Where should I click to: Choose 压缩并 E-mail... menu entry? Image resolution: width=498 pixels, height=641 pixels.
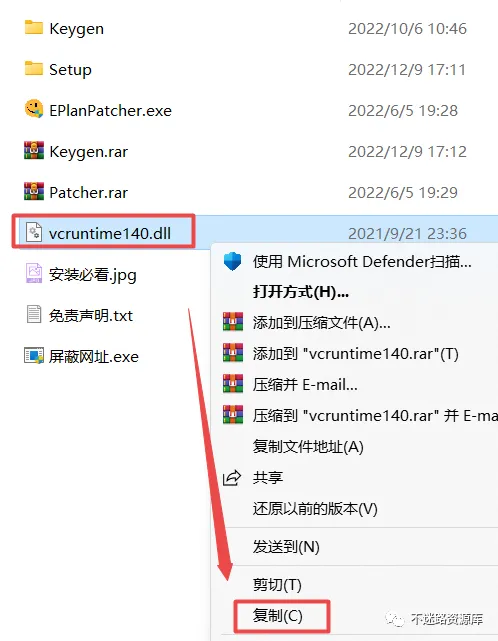305,385
